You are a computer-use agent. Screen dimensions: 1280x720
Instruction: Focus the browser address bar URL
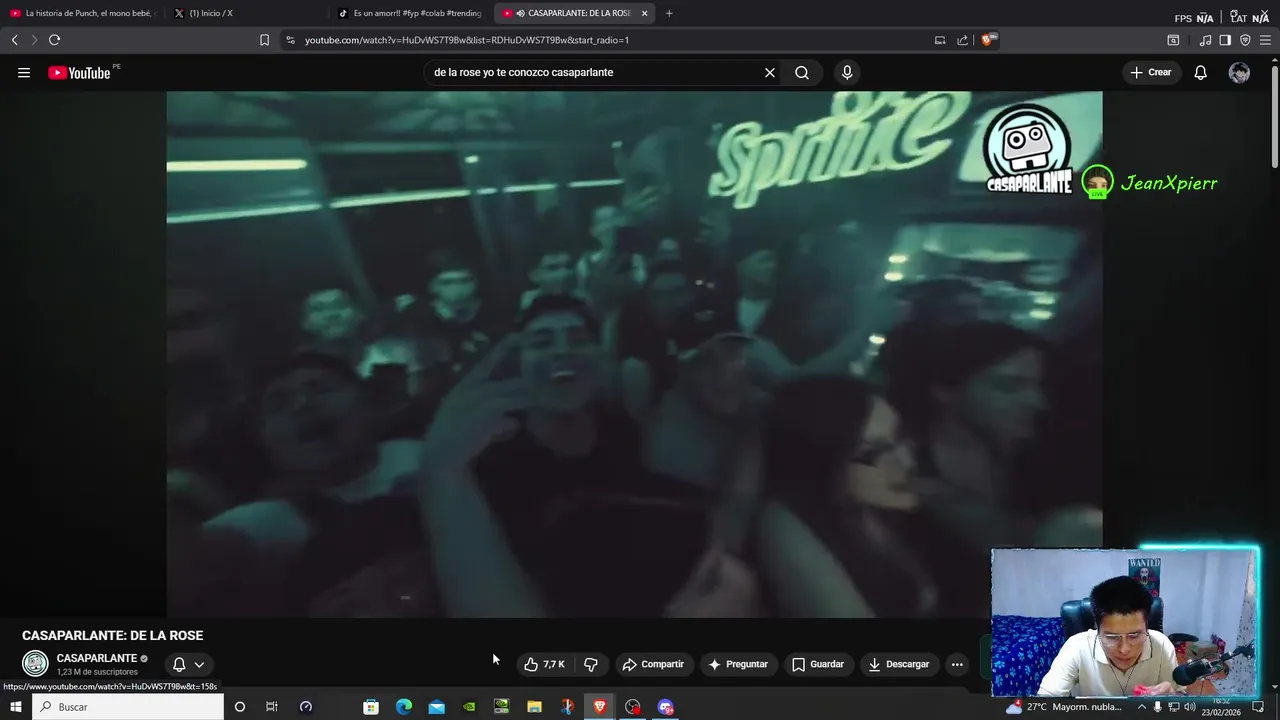pos(467,40)
